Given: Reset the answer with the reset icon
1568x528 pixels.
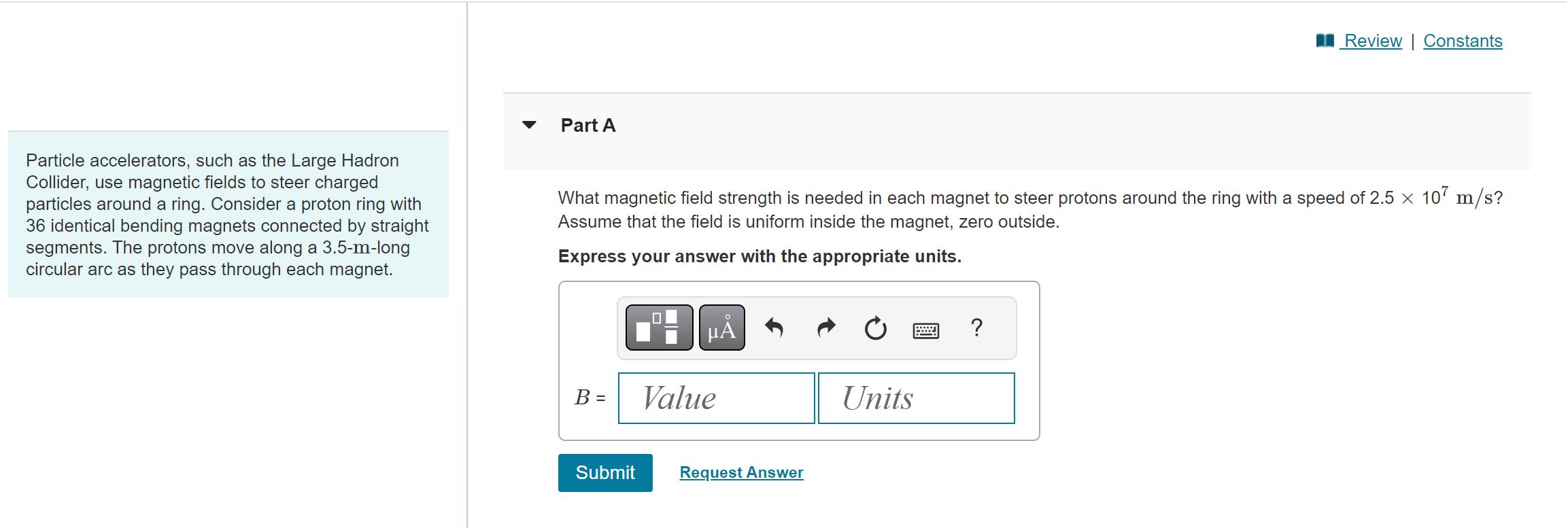Looking at the screenshot, I should pos(874,328).
